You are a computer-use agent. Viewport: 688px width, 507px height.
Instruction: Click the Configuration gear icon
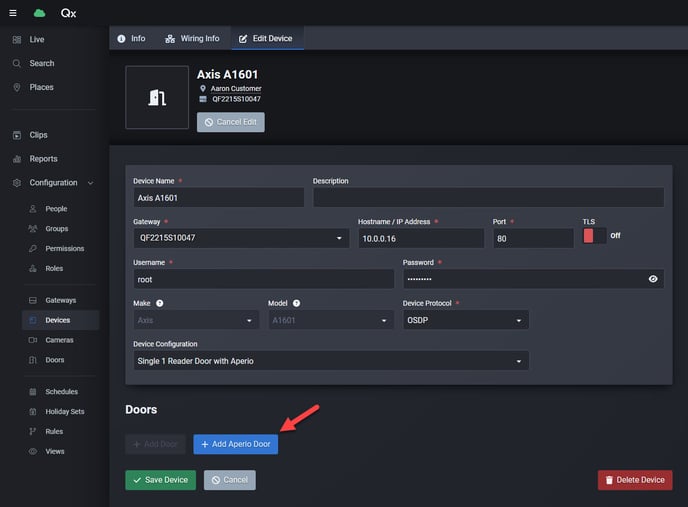point(17,183)
